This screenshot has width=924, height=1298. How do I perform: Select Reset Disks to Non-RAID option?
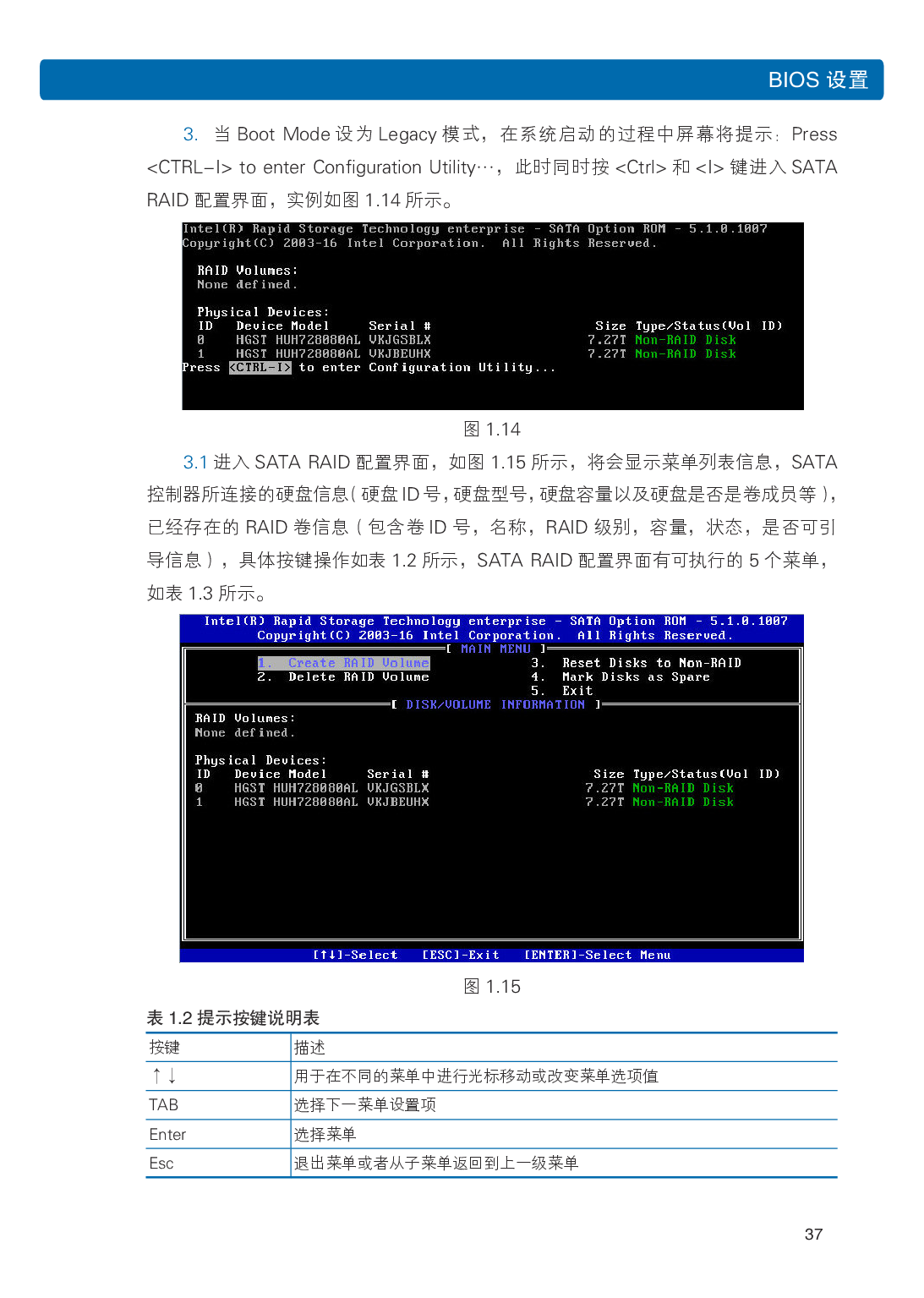(x=637, y=663)
